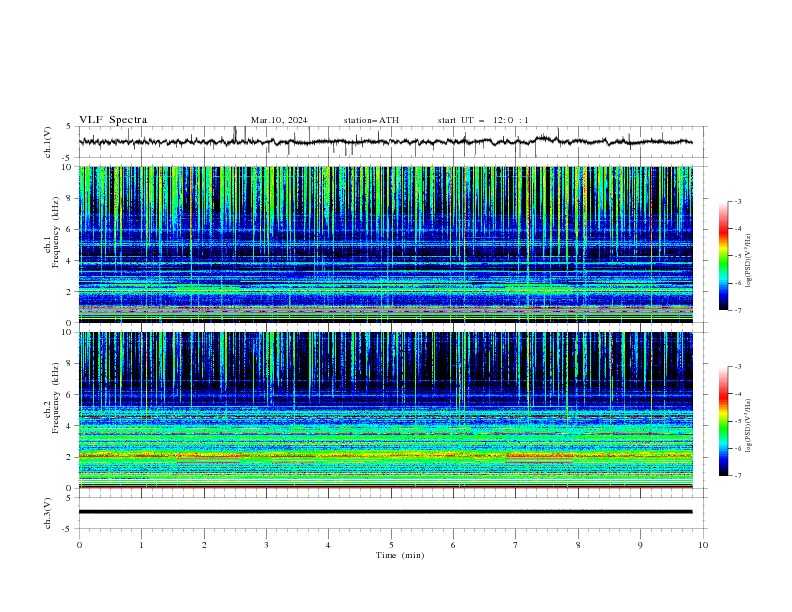Viewport: 792px width, 612px height.
Task: Click the ch.1 spectrogram plot
Action: tap(386, 244)
